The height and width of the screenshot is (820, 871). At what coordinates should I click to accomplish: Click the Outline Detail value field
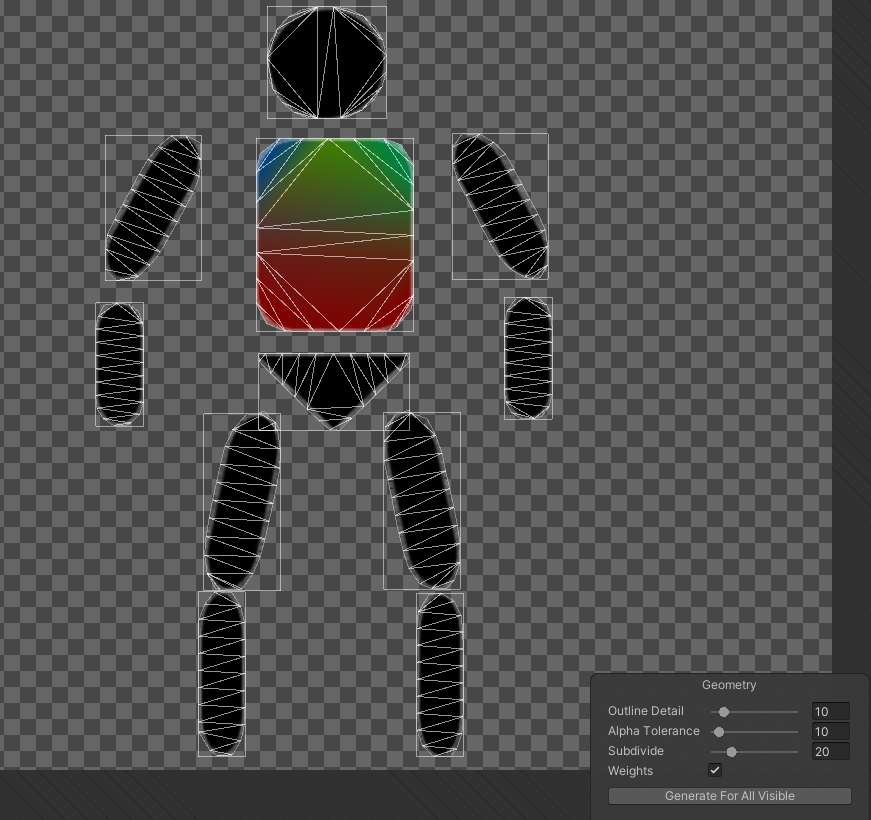tap(830, 712)
